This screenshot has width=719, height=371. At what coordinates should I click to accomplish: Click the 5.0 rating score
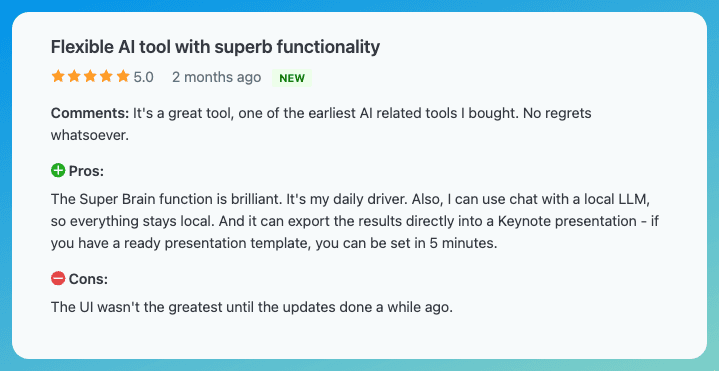coord(144,78)
